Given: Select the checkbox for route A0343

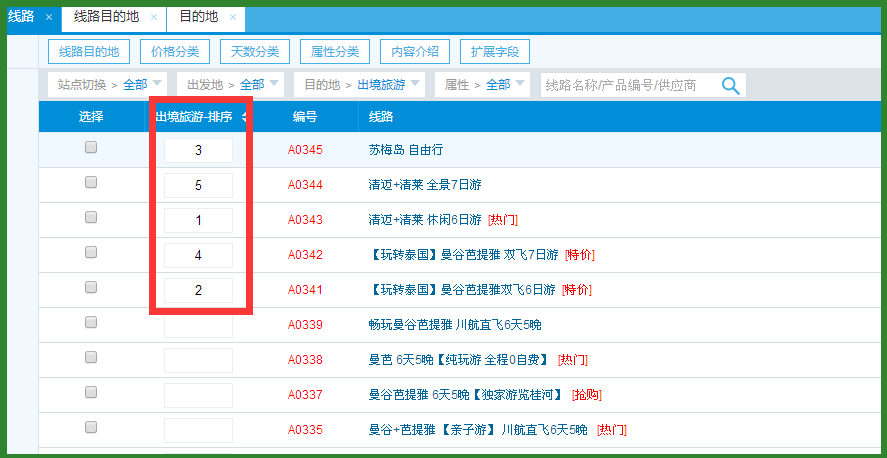Looking at the screenshot, I should coord(91,217).
